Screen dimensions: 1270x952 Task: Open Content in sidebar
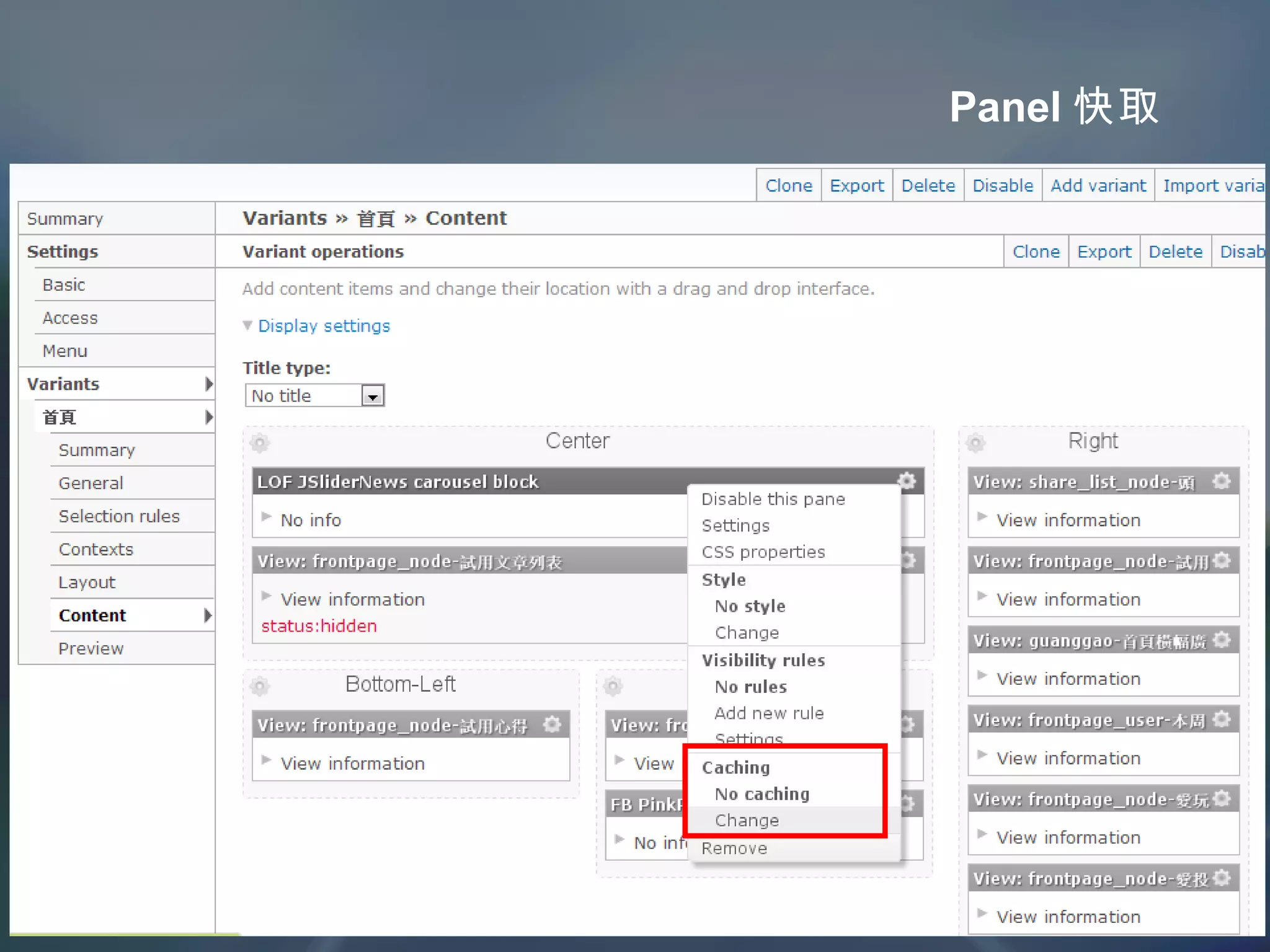click(x=132, y=615)
